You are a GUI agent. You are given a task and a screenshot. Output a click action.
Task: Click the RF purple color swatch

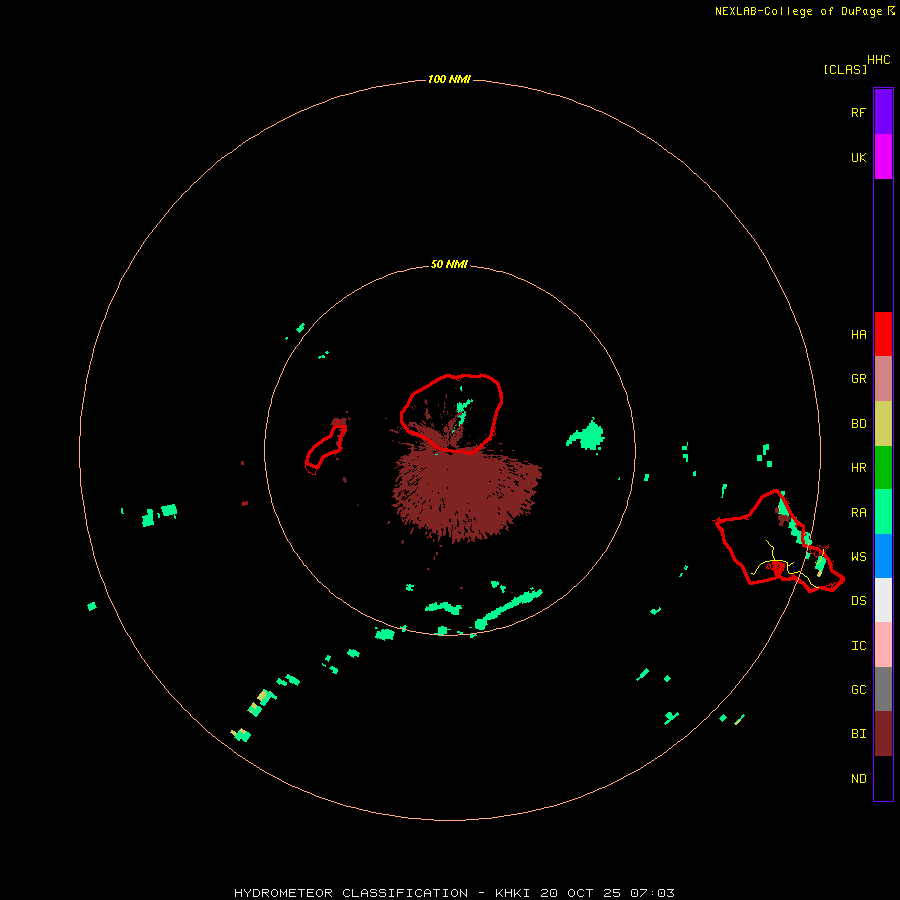pos(883,112)
